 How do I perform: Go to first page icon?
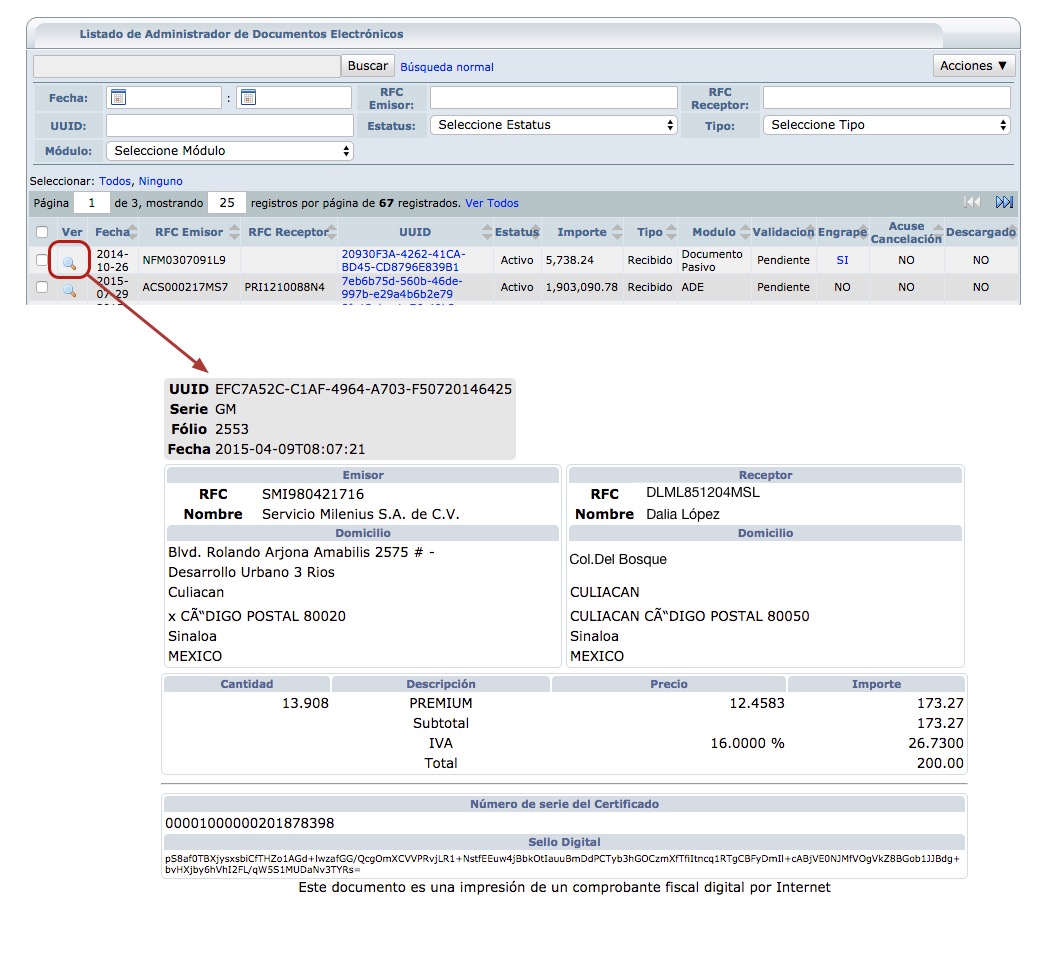coord(972,202)
